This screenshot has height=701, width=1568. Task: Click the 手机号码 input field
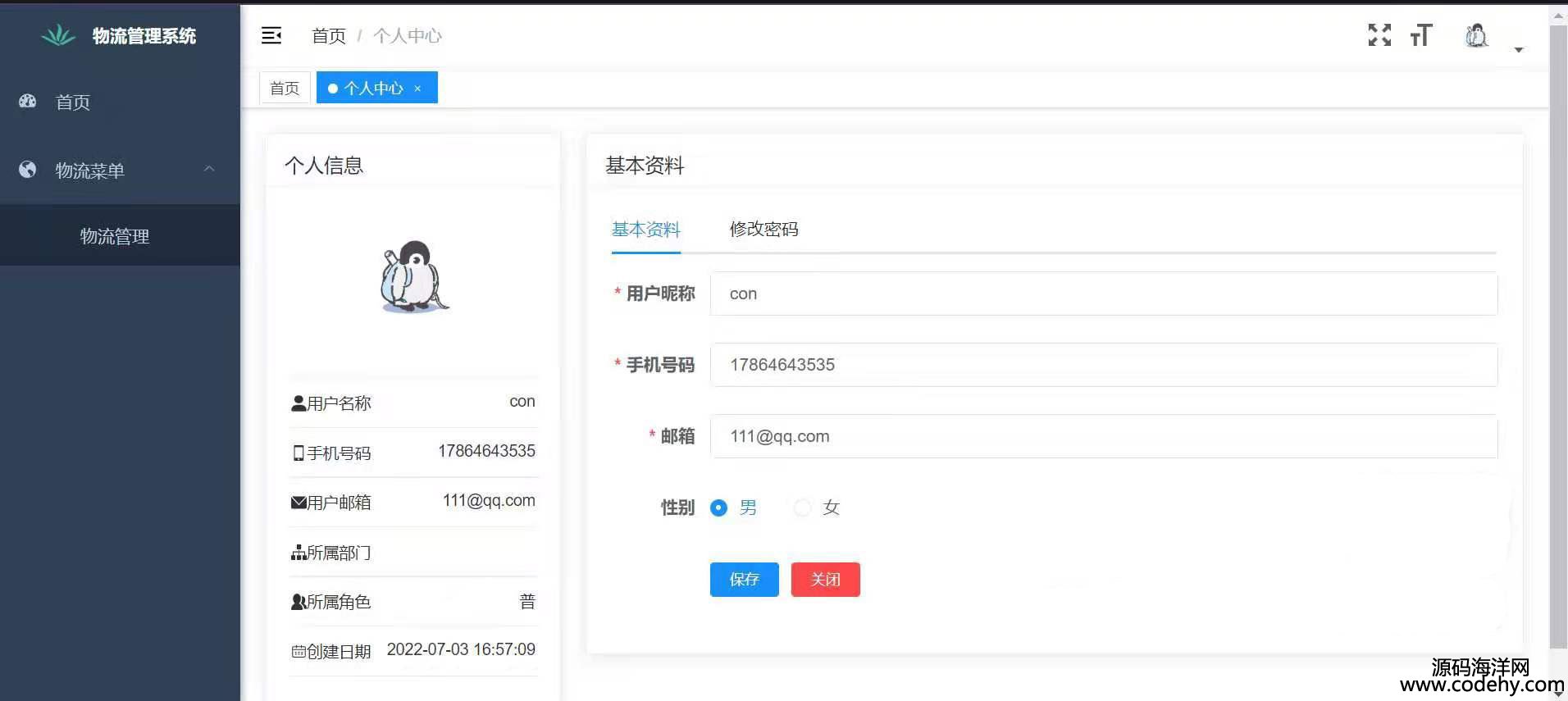pyautogui.click(x=1103, y=365)
